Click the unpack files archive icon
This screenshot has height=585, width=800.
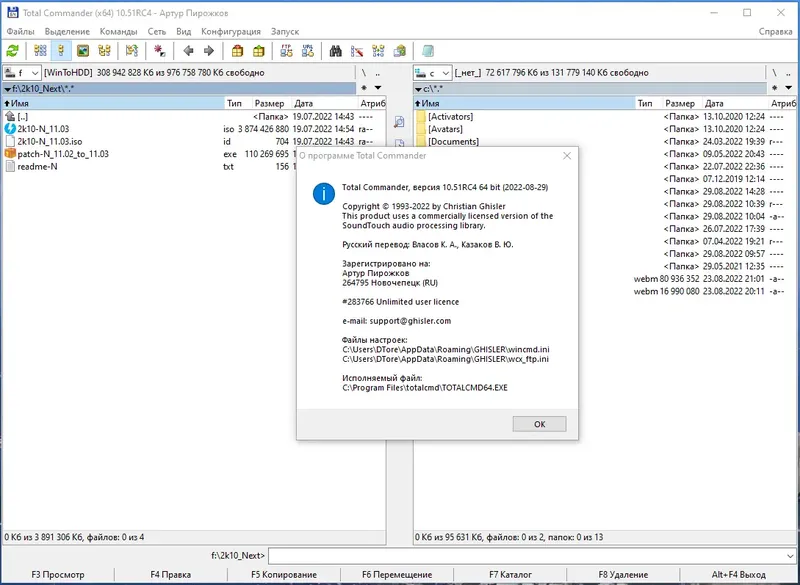pyautogui.click(x=259, y=51)
